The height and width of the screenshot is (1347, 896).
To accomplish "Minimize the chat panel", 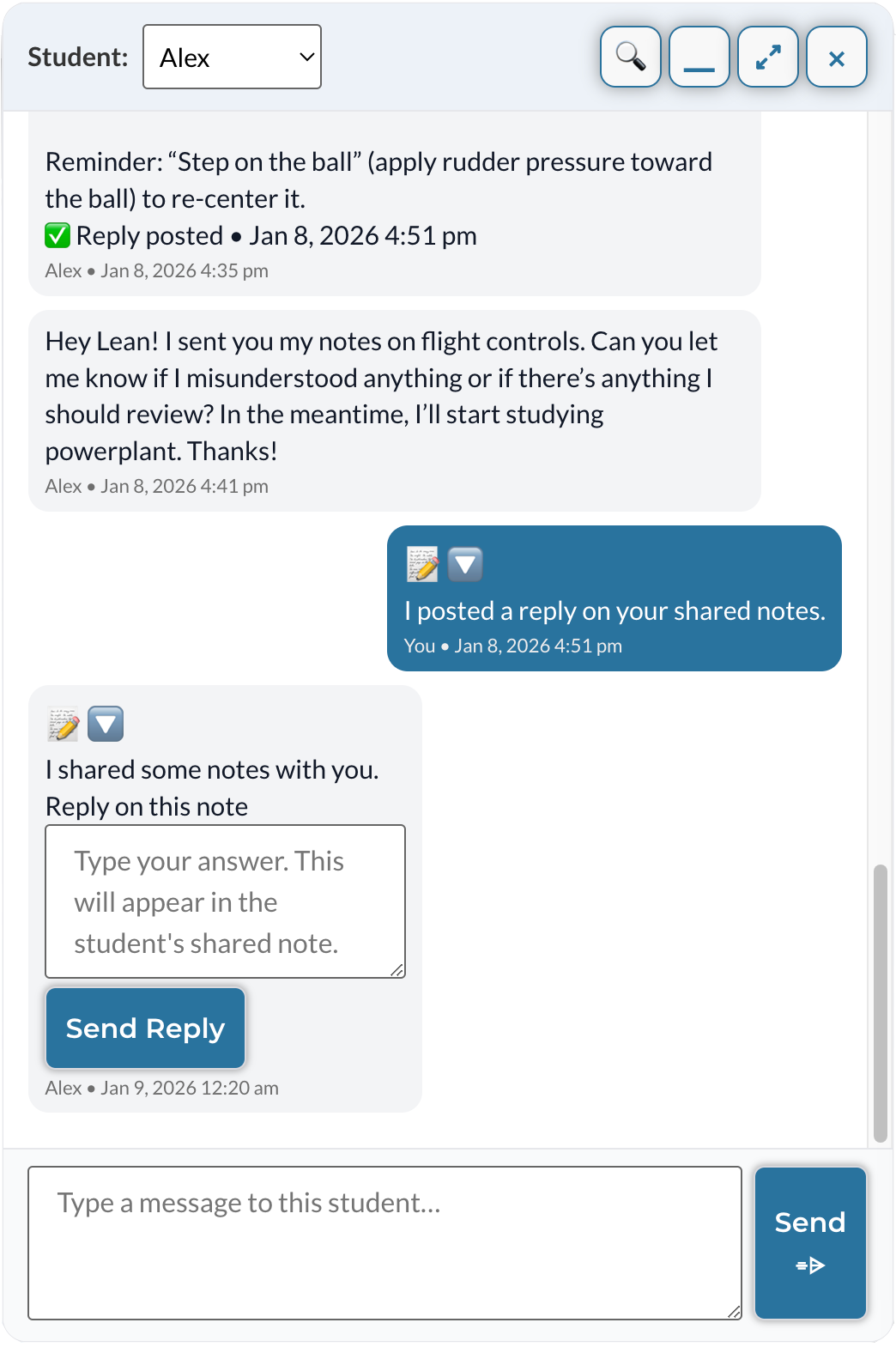I will pos(699,58).
